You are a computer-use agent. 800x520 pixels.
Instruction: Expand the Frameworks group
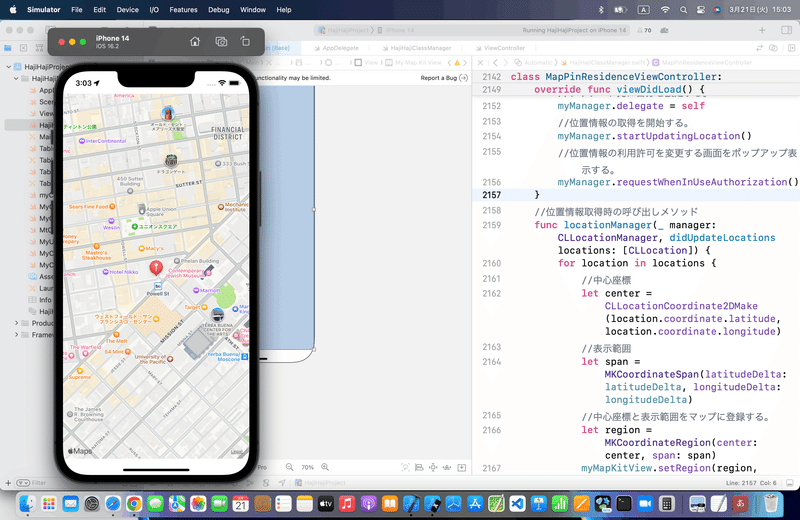point(16,335)
